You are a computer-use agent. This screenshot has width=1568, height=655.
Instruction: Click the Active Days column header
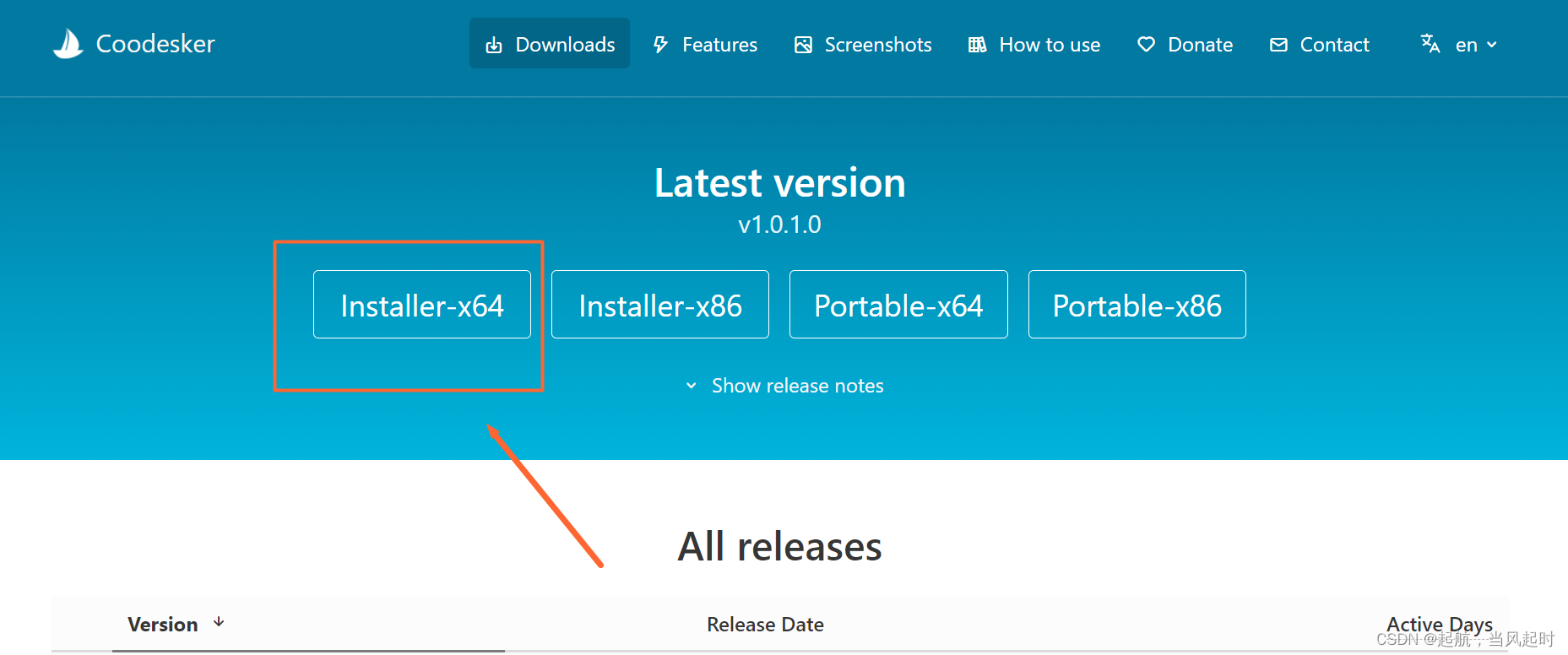point(1440,625)
